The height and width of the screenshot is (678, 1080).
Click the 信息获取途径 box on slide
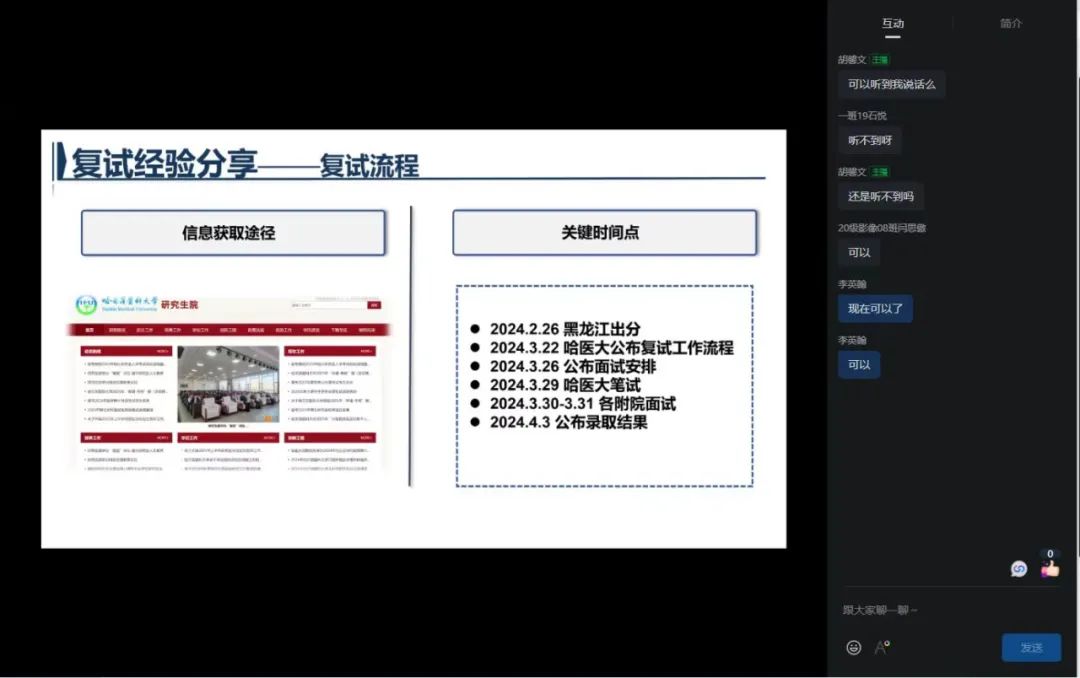coord(233,233)
